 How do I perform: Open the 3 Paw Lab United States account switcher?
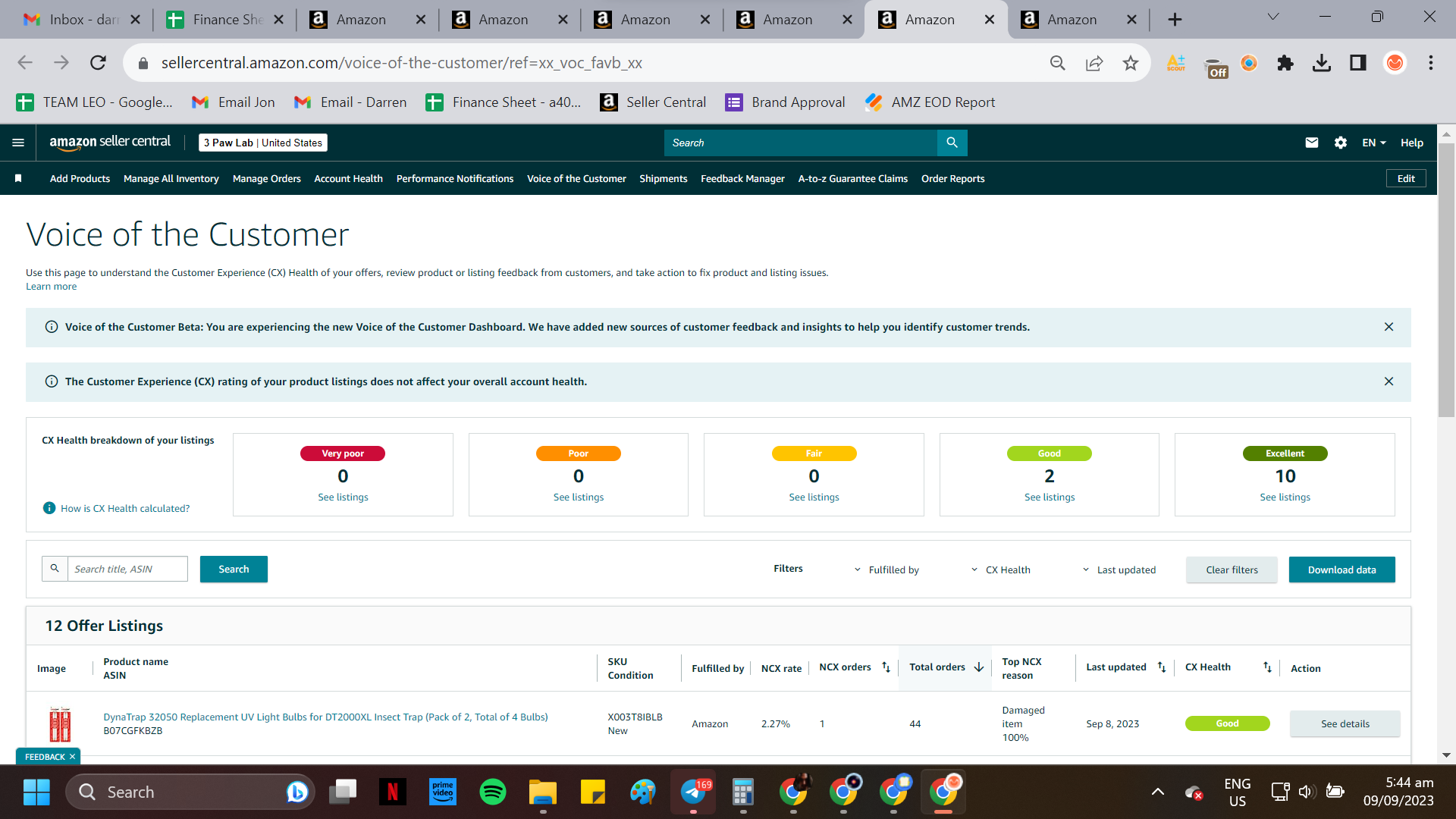coord(263,143)
